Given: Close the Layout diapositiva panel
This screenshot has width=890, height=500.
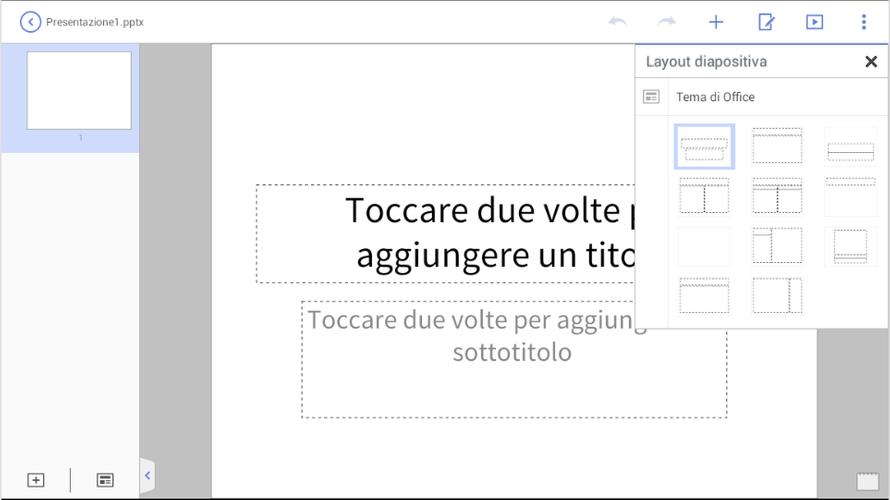Looking at the screenshot, I should (870, 62).
